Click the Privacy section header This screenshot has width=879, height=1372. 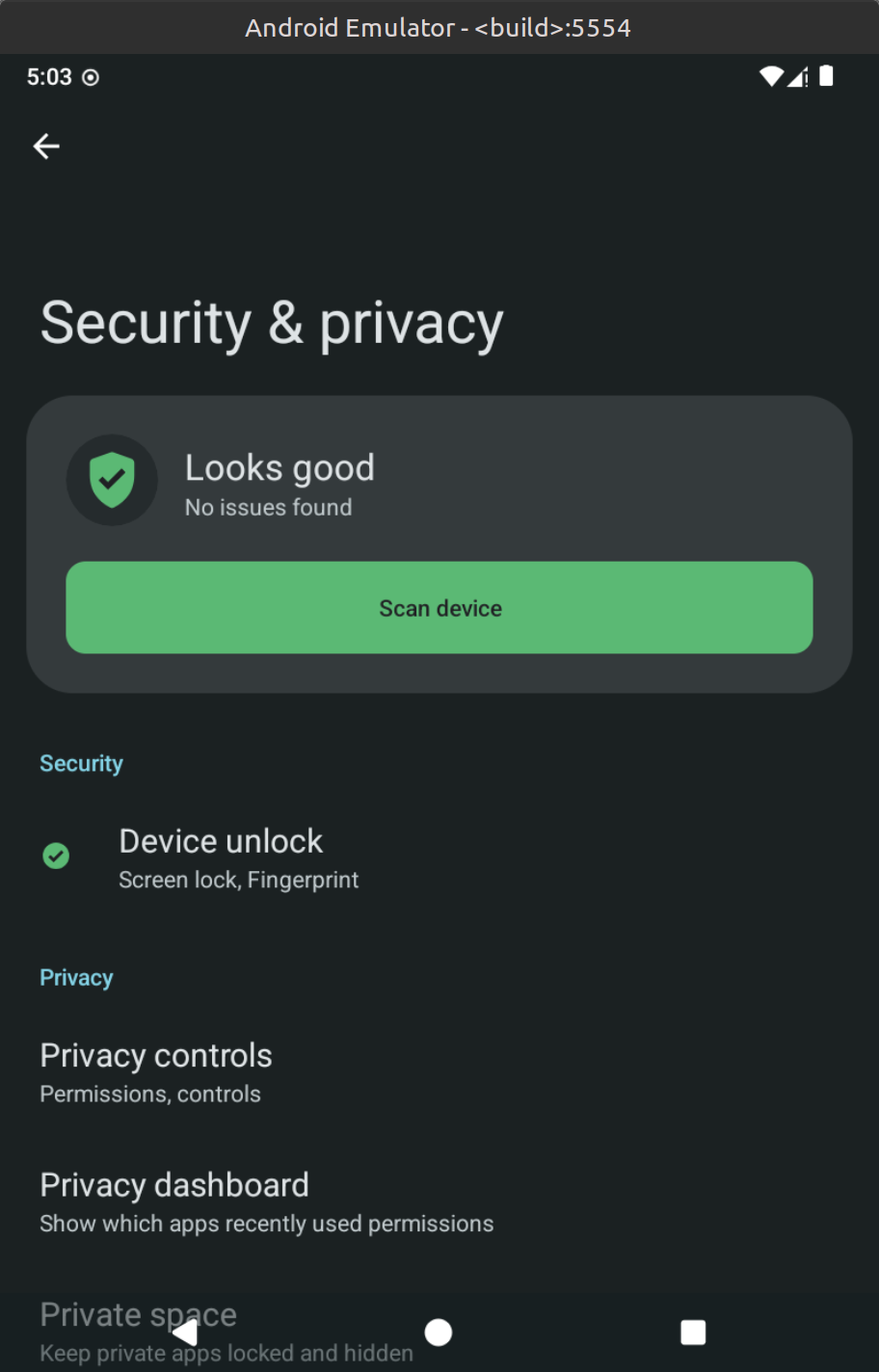[76, 978]
